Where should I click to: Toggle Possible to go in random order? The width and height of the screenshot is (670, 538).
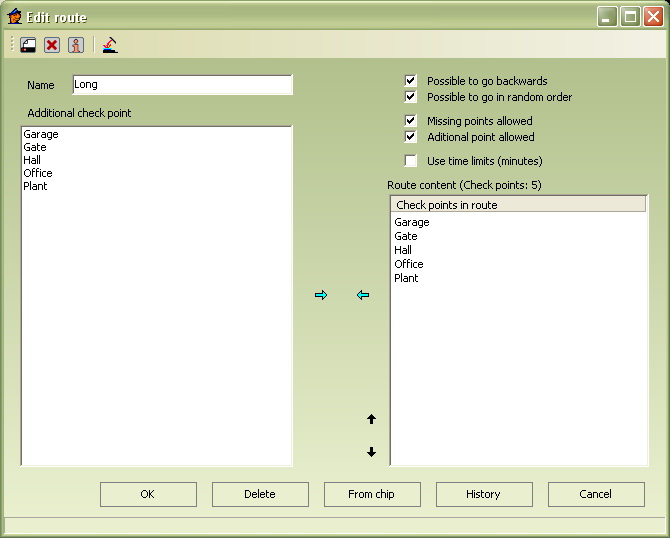410,97
